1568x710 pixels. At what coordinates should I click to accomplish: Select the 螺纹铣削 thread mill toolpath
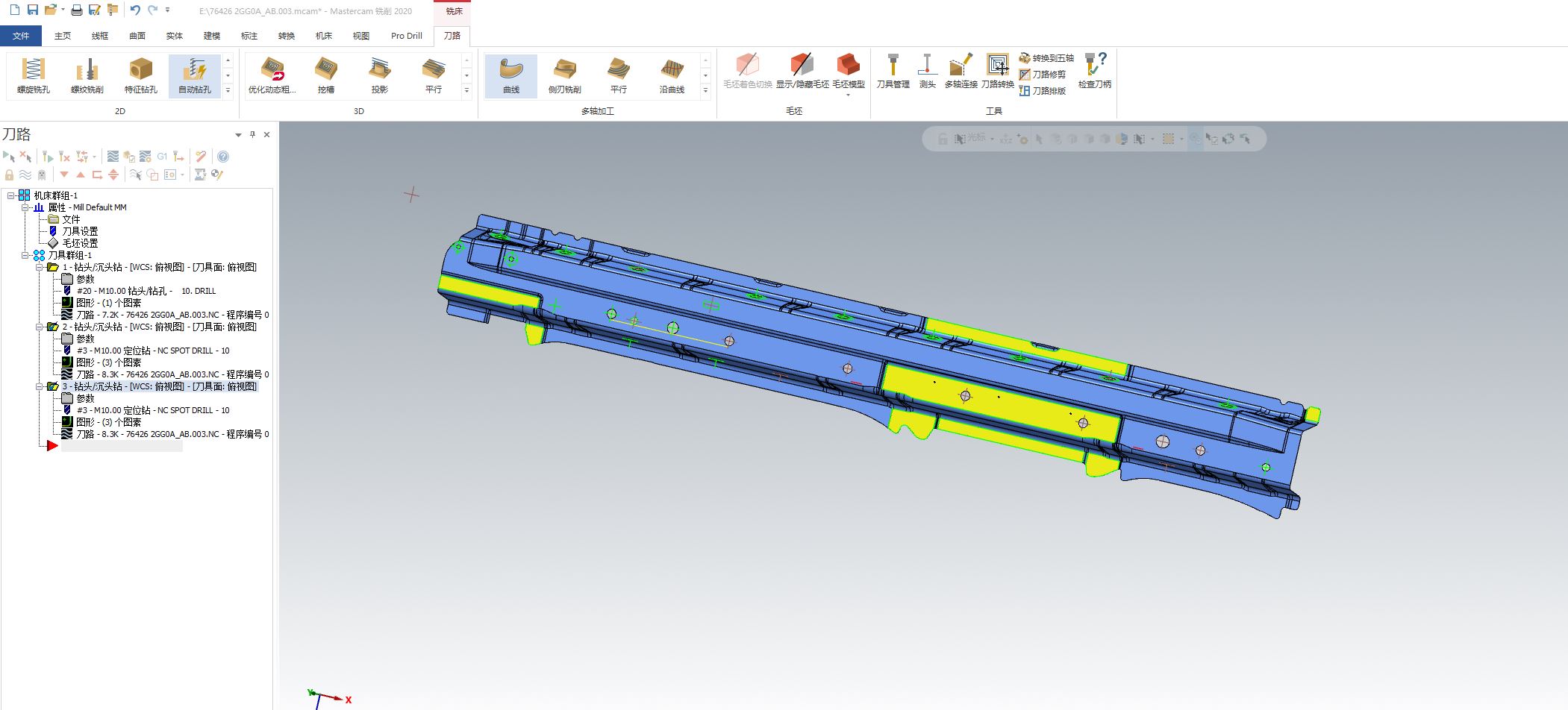pyautogui.click(x=87, y=76)
